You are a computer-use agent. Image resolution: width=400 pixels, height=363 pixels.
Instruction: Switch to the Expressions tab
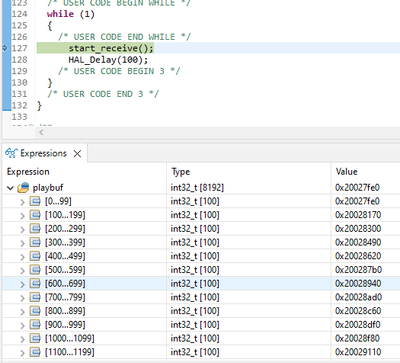(43, 153)
